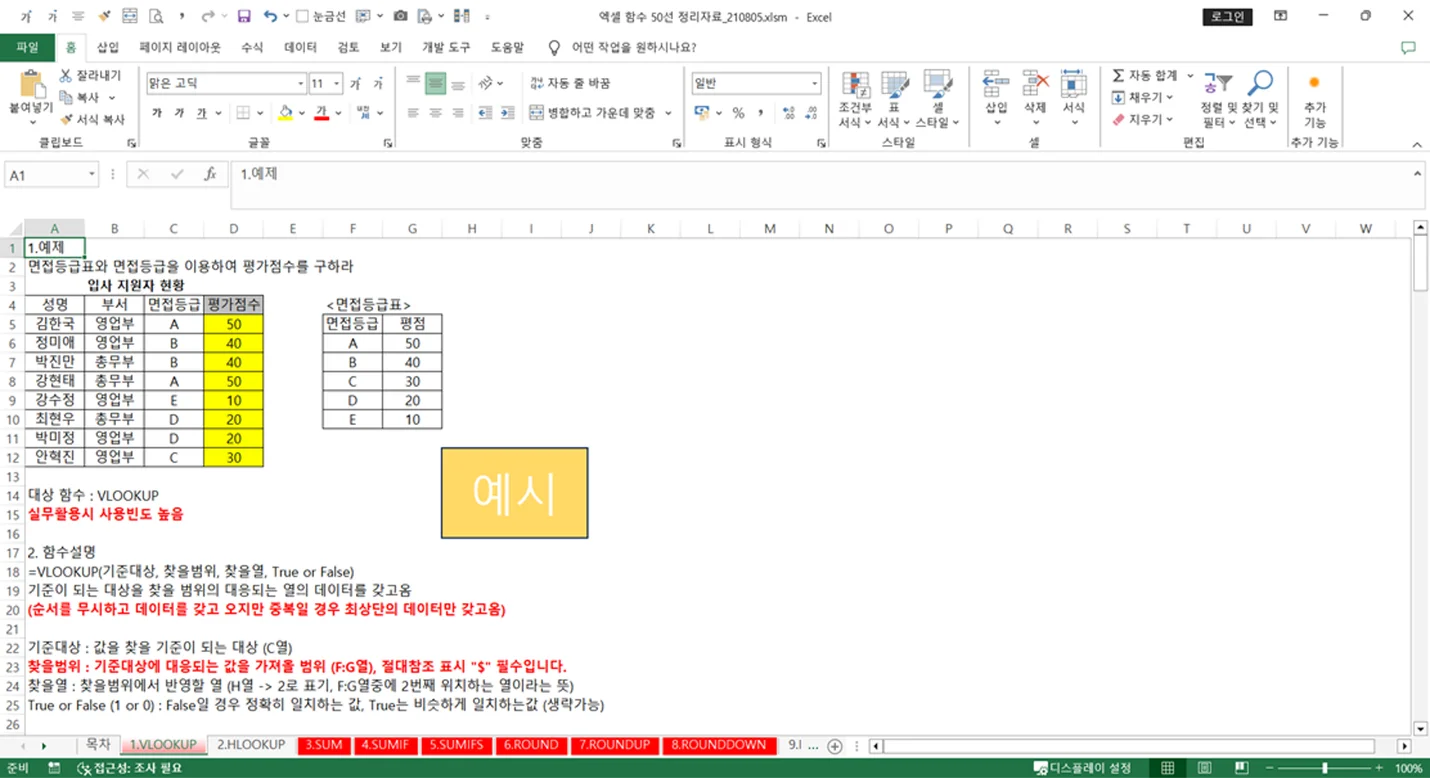Click the Cut (잘라내기) scissors icon
Screen dimensions: 1430x778
66,76
